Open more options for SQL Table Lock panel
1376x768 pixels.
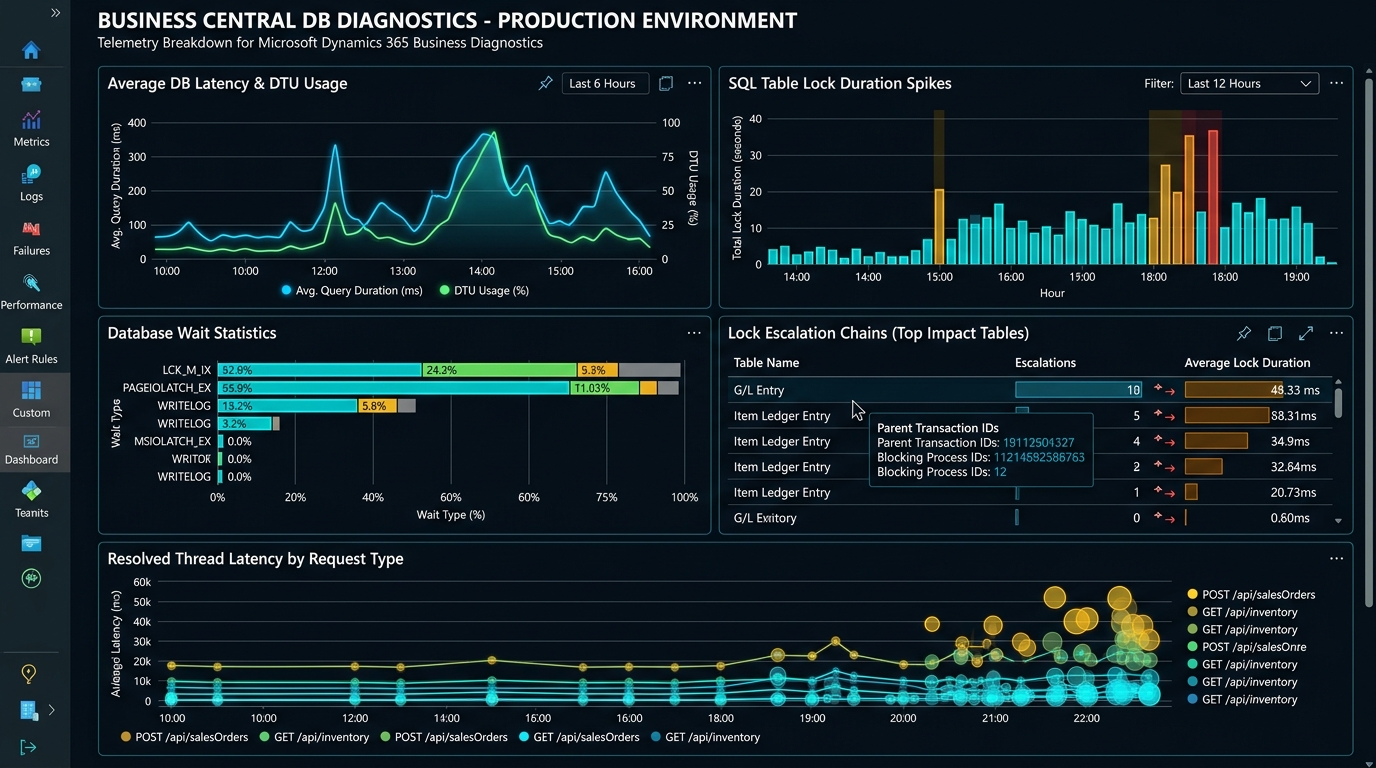pyautogui.click(x=1336, y=84)
